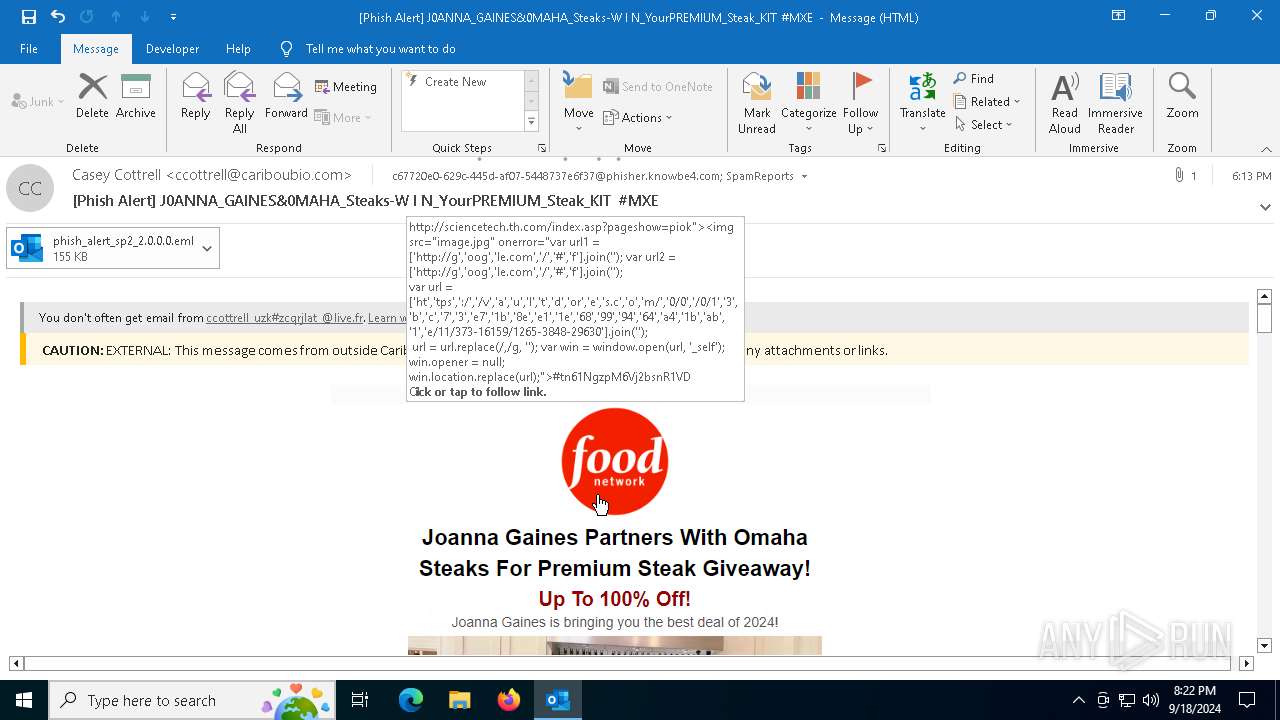Image resolution: width=1280 pixels, height=720 pixels.
Task: Click the Zoom magnifier
Action: [x=1182, y=96]
